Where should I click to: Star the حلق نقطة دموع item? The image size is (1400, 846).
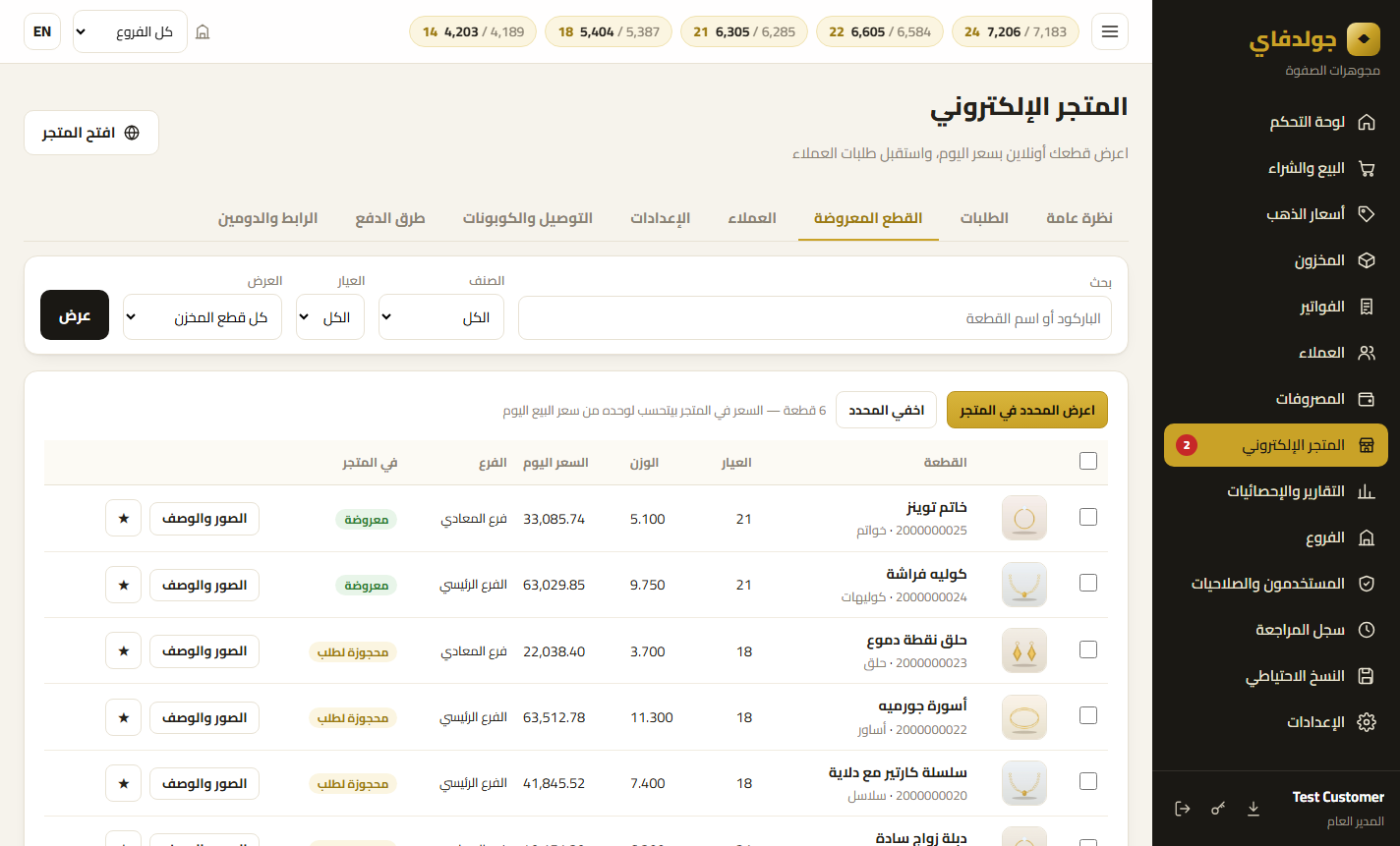coord(123,651)
